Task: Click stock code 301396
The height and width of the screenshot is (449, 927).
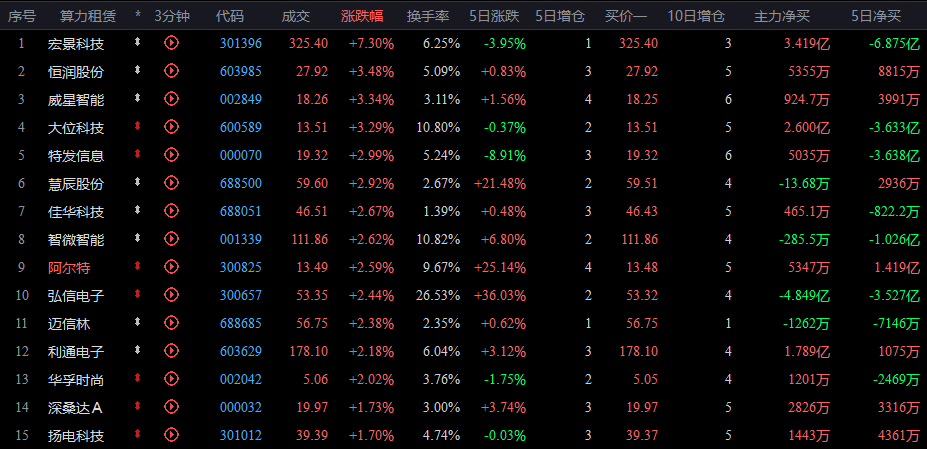Action: pyautogui.click(x=241, y=43)
